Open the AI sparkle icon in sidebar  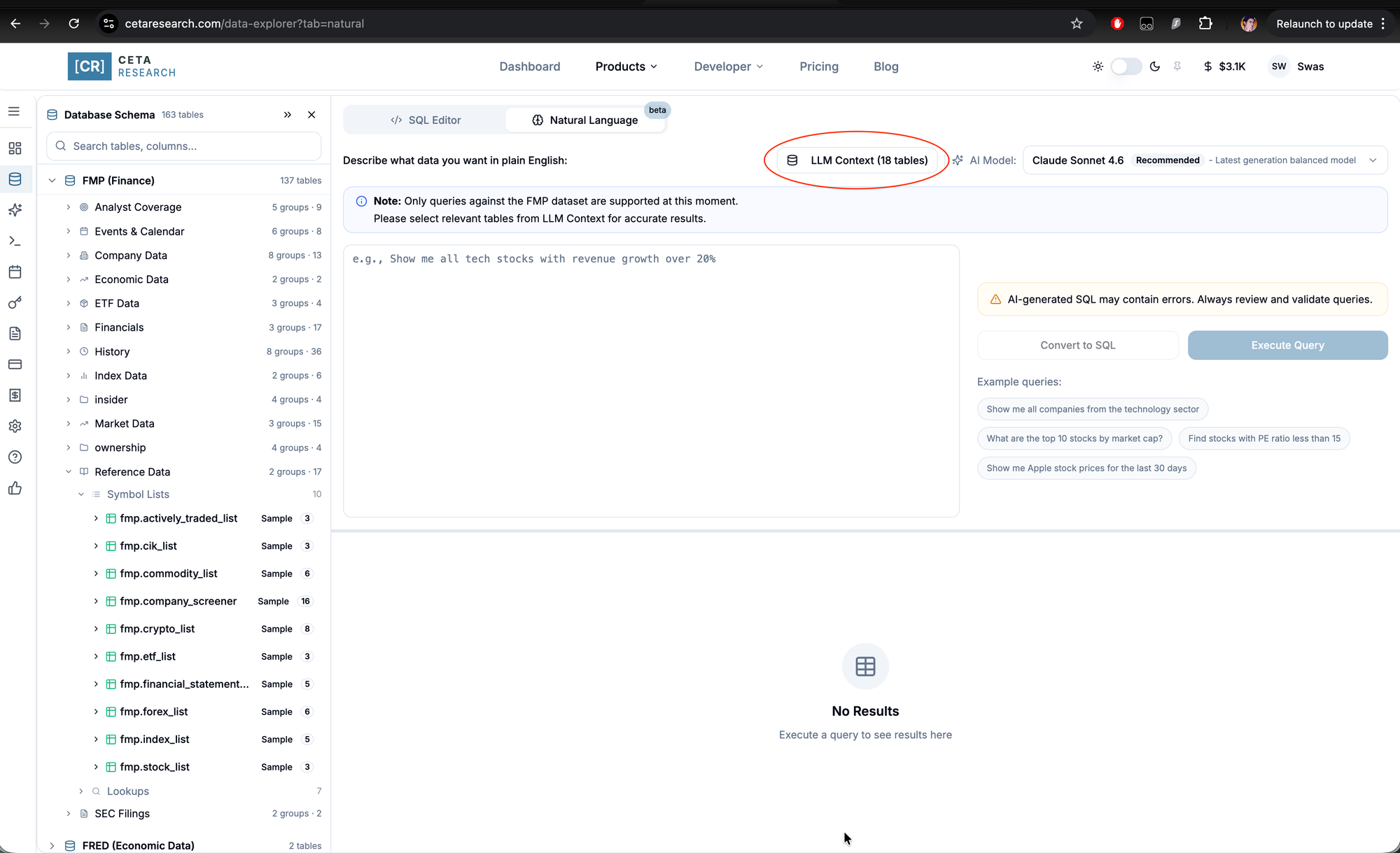pyautogui.click(x=15, y=210)
